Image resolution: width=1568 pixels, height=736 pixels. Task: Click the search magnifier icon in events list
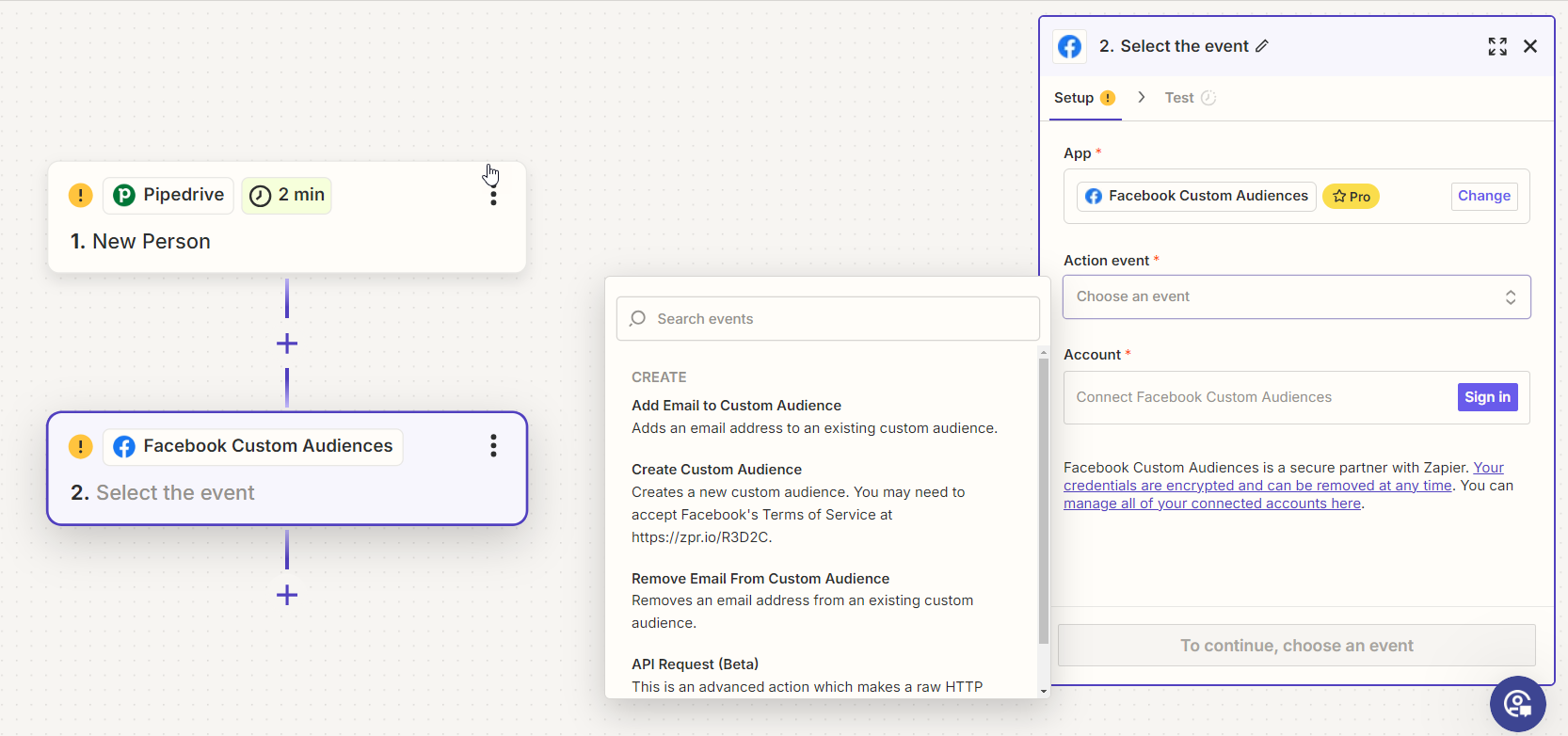point(637,318)
